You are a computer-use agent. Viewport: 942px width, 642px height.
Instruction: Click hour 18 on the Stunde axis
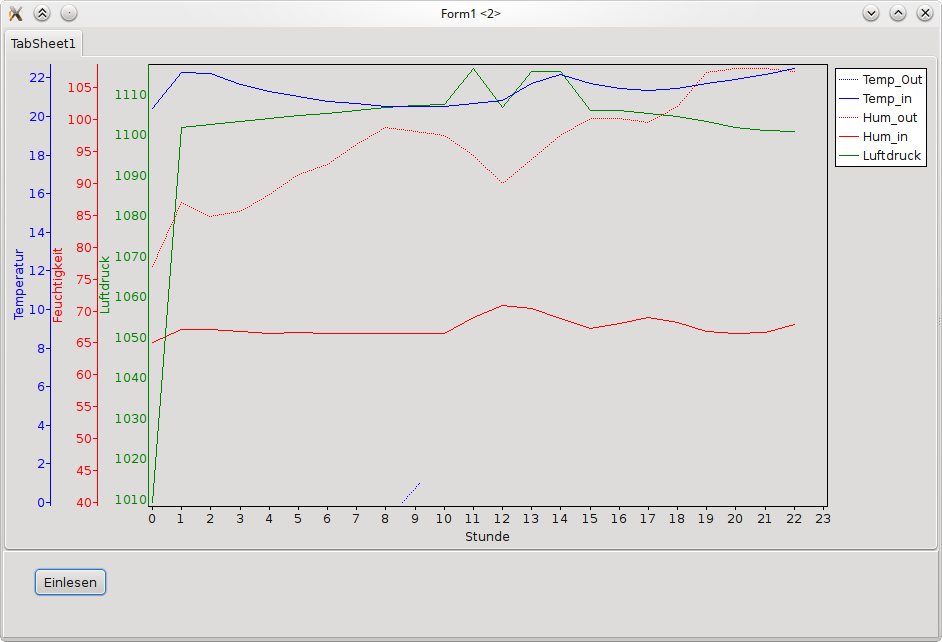click(676, 518)
